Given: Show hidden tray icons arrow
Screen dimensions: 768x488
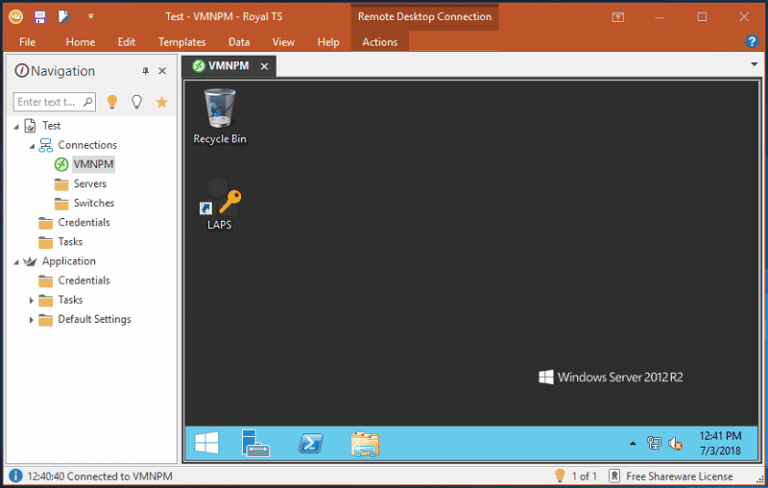Looking at the screenshot, I should pos(633,443).
